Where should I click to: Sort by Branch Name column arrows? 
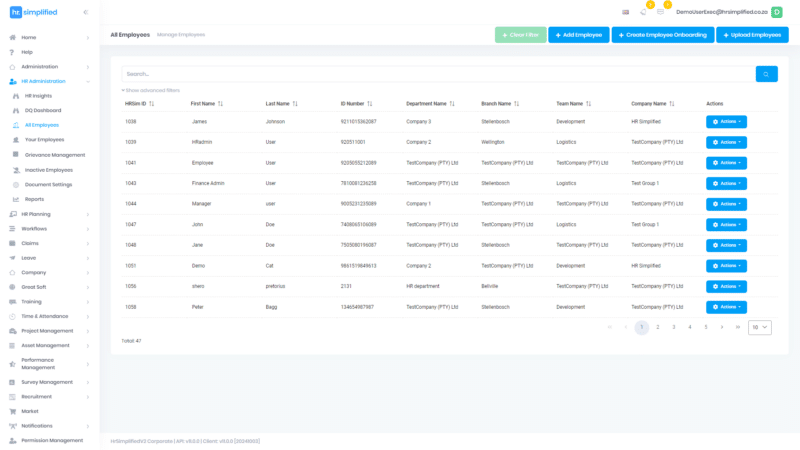[516, 104]
